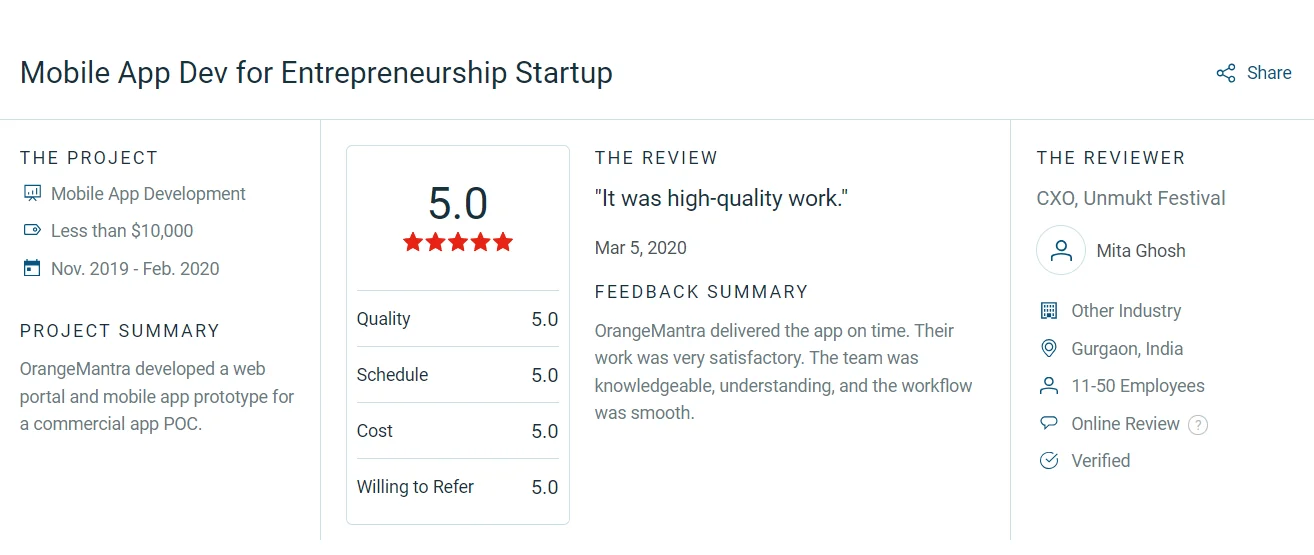Select the Quality rating row
Image resolution: width=1314 pixels, height=555 pixels.
(457, 319)
